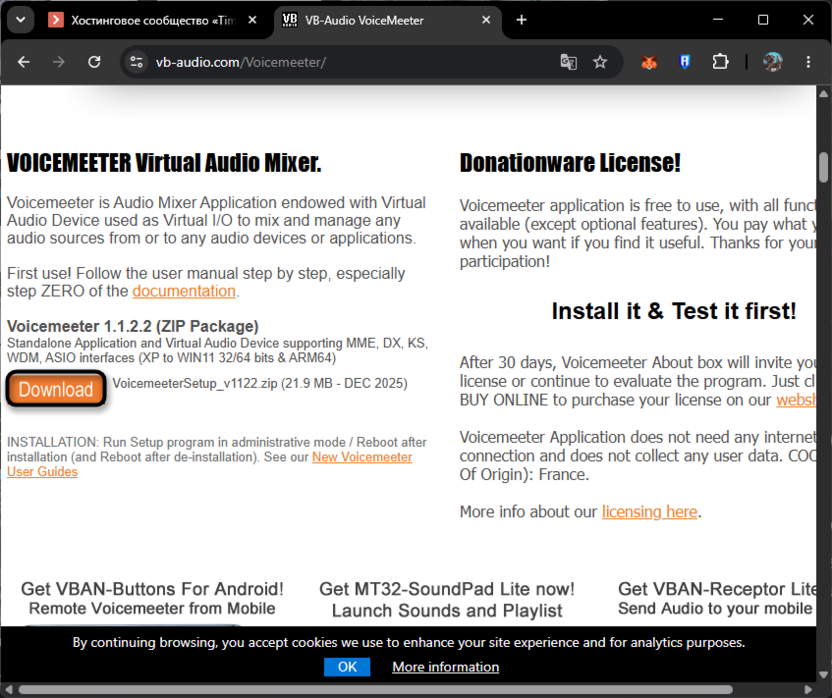The image size is (832, 698).
Task: Download the Voicemeeter ZIP package
Action: (x=56, y=389)
